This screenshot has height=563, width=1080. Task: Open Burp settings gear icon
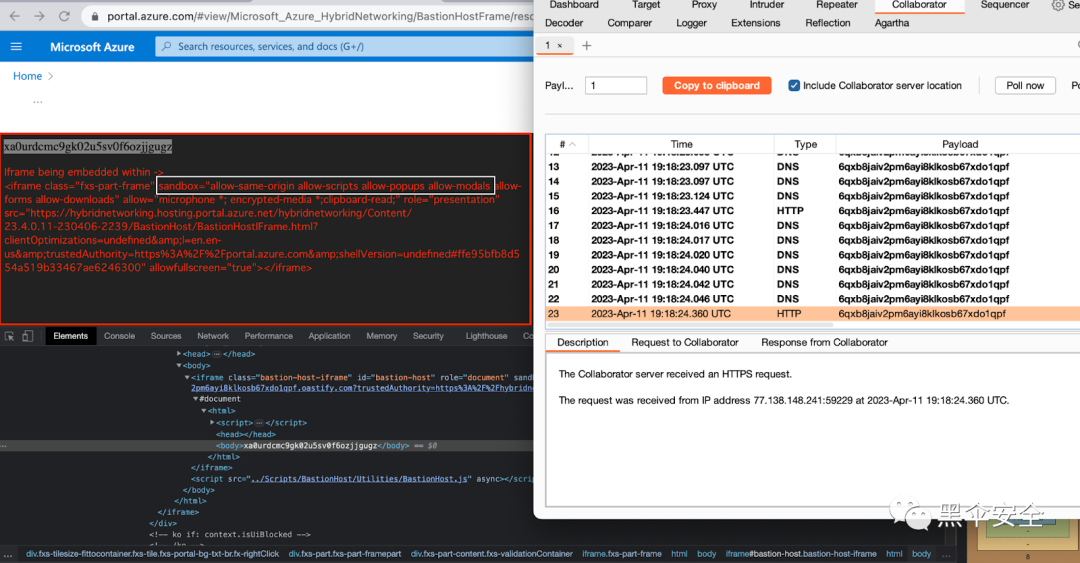(x=1057, y=5)
